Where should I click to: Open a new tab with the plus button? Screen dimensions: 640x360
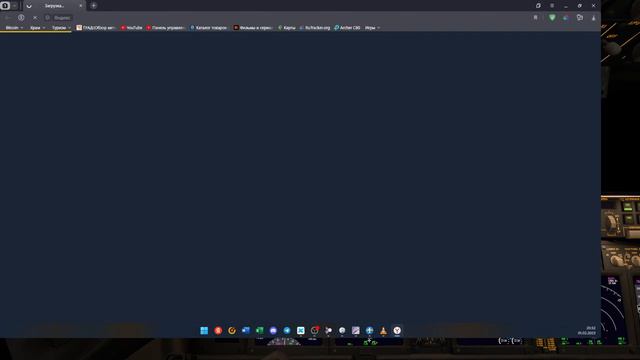click(93, 6)
